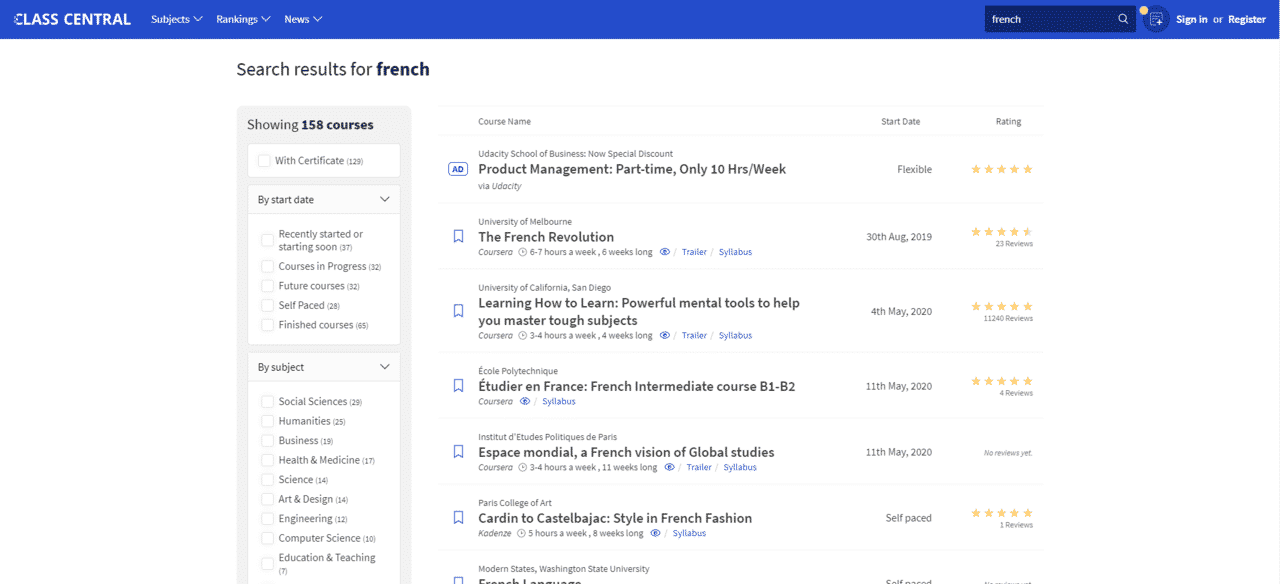The image size is (1280, 584).
Task: Bookmark the Learning How to Learn course
Action: click(x=459, y=311)
